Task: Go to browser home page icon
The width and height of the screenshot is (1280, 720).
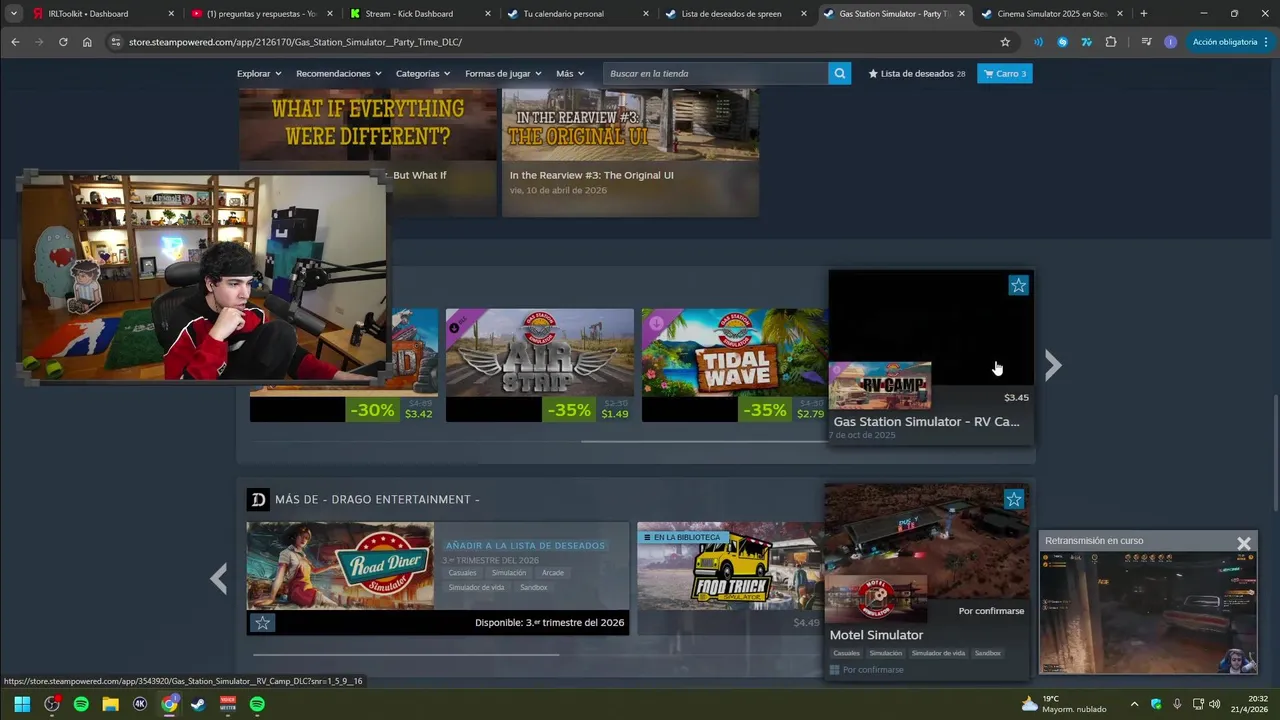Action: pos(87,42)
